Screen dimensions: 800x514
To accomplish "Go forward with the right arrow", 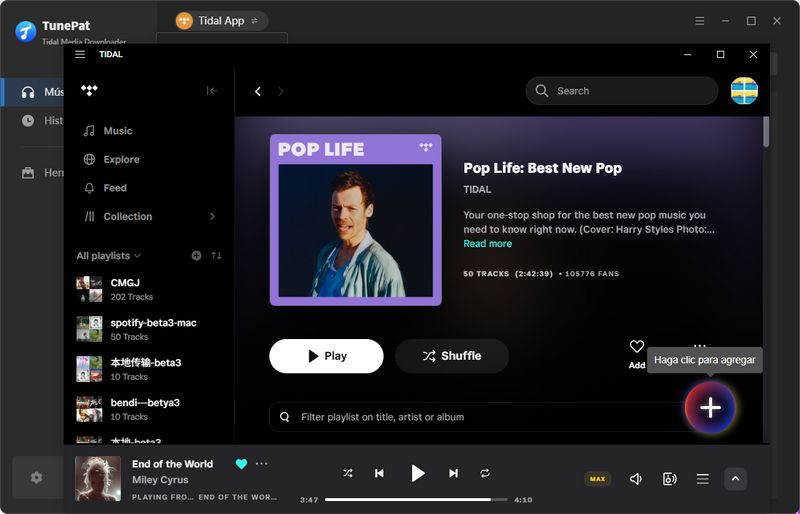I will click(280, 91).
